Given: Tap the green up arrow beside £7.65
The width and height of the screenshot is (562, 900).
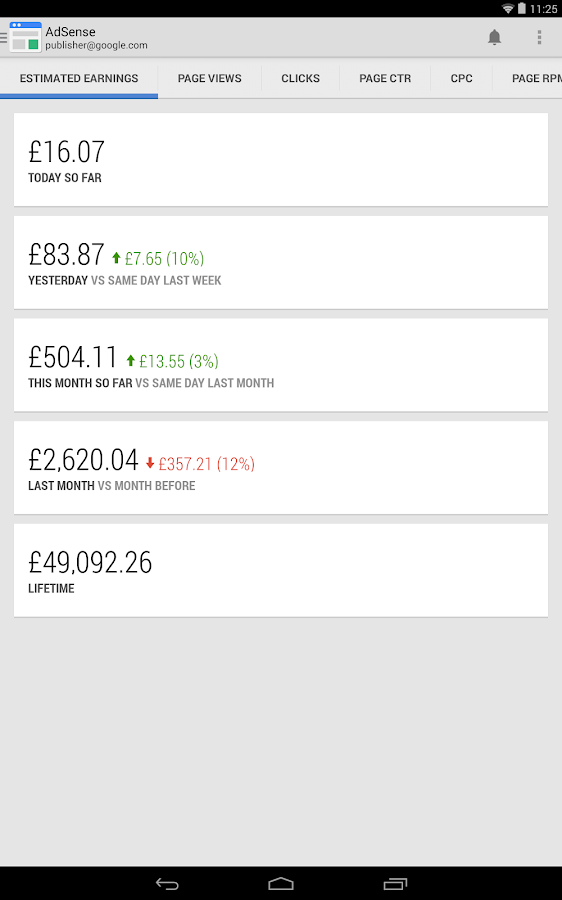Looking at the screenshot, I should [116, 258].
